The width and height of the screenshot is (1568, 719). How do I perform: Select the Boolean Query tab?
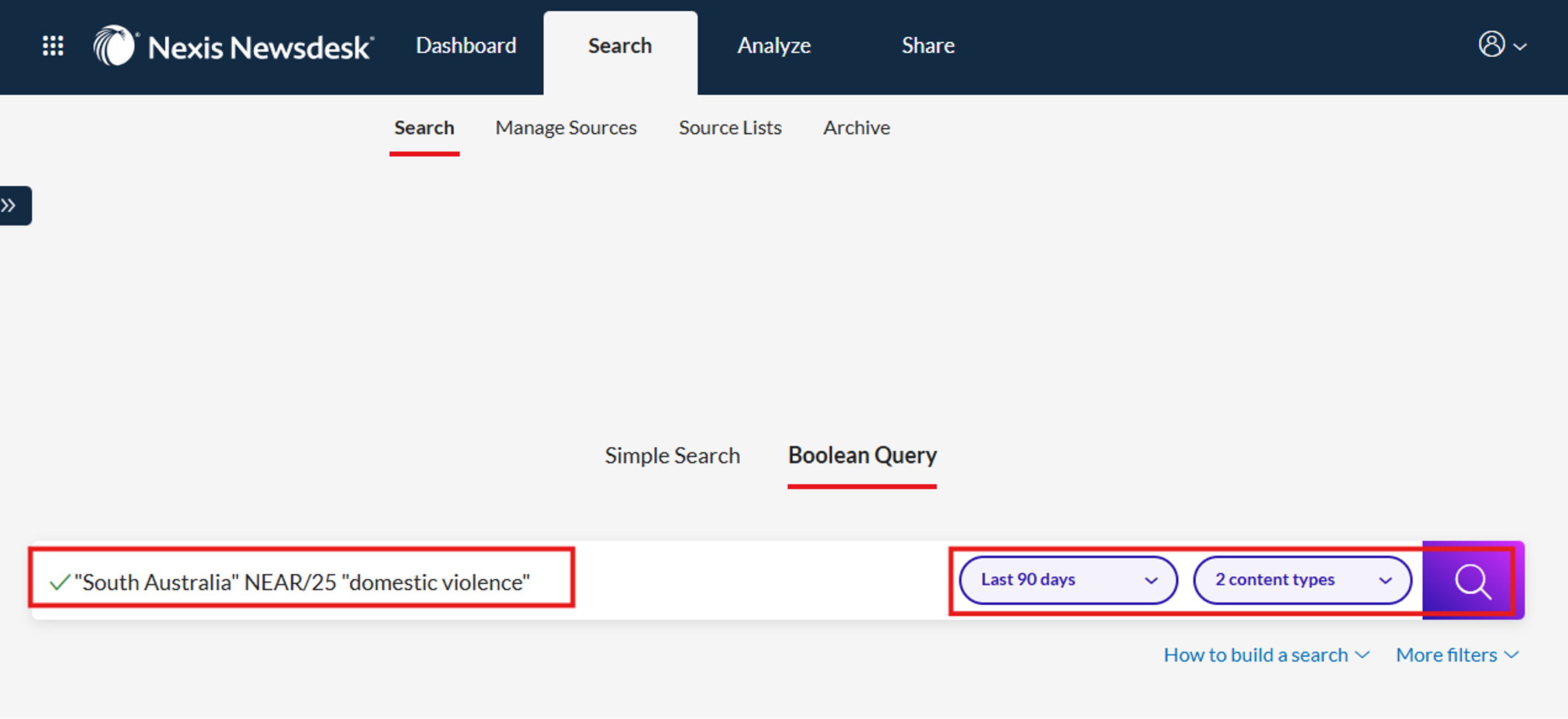[x=862, y=456]
